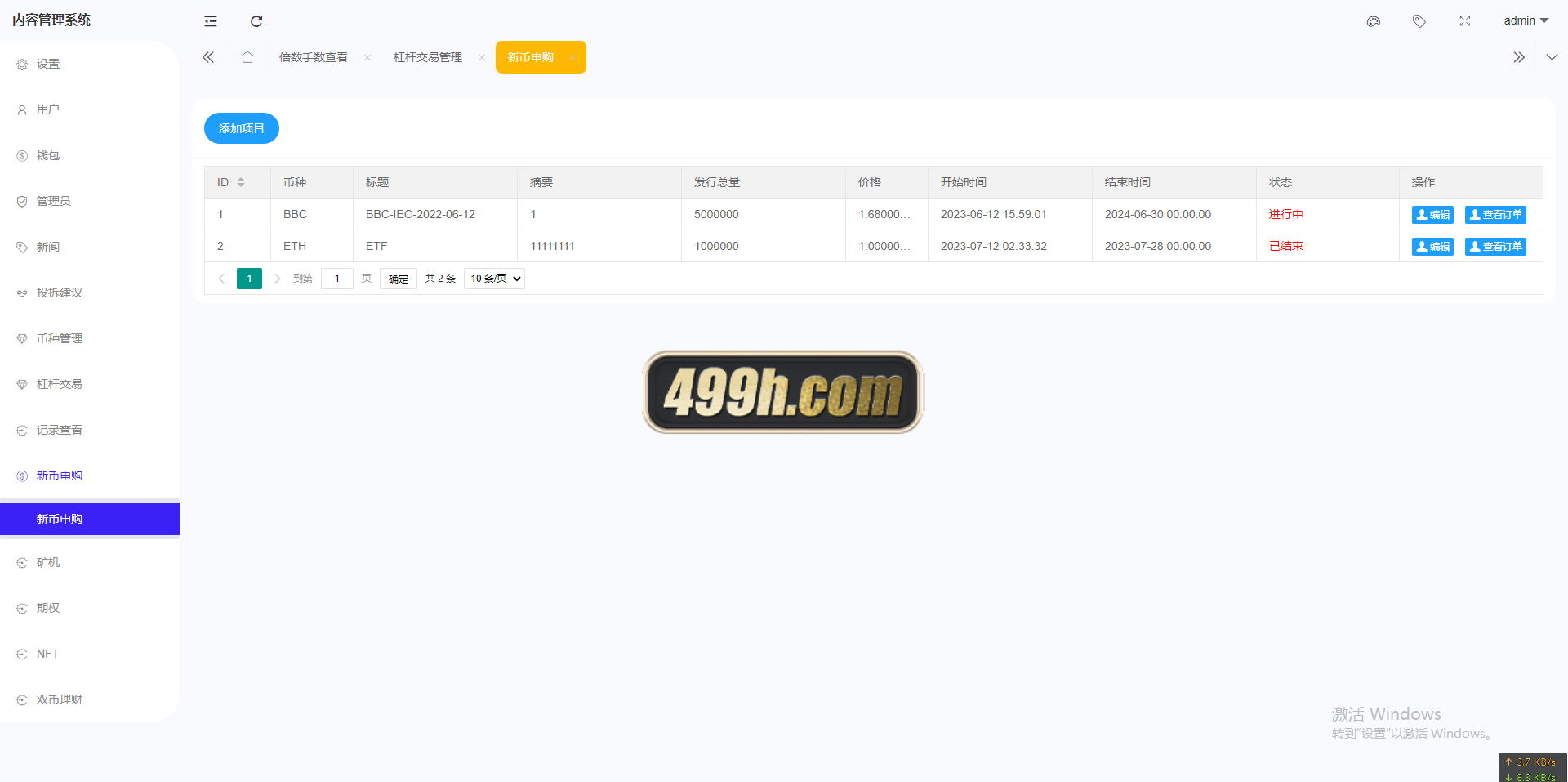Viewport: 1568px width, 782px height.
Task: Click the 新闻 tag icon
Action: (x=22, y=247)
